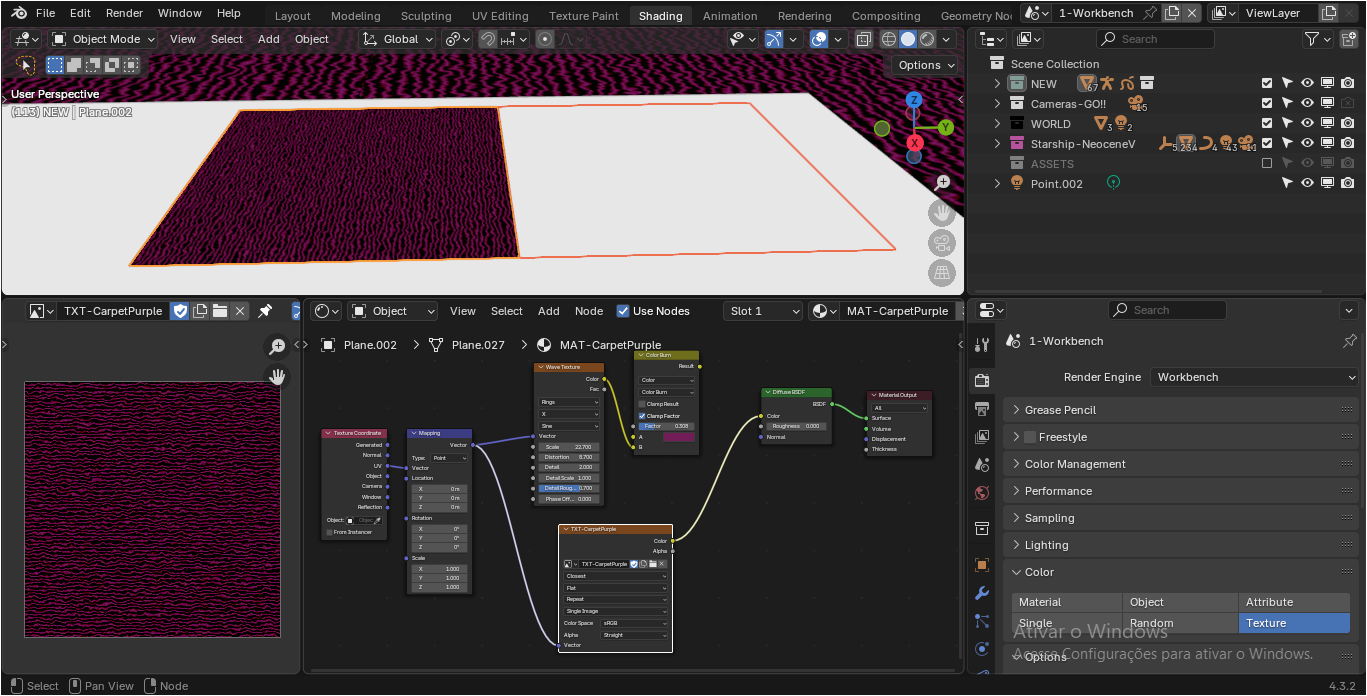Switch viewport to orthographic grid view
This screenshot has width=1367, height=696.
pyautogui.click(x=941, y=273)
